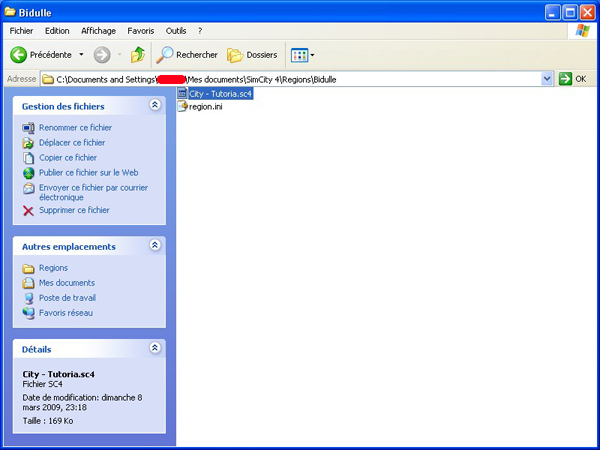Open the Favoris menu
This screenshot has height=450, width=600.
(141, 31)
